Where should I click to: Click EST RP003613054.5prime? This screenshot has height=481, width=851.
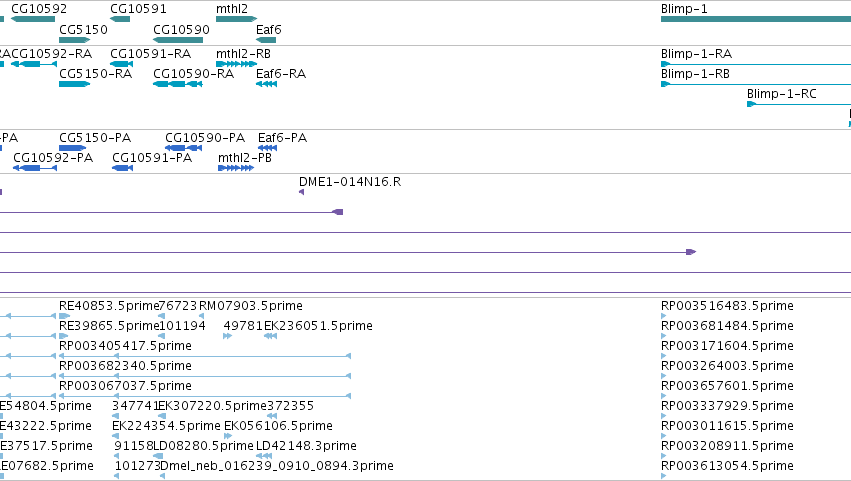click(x=727, y=467)
